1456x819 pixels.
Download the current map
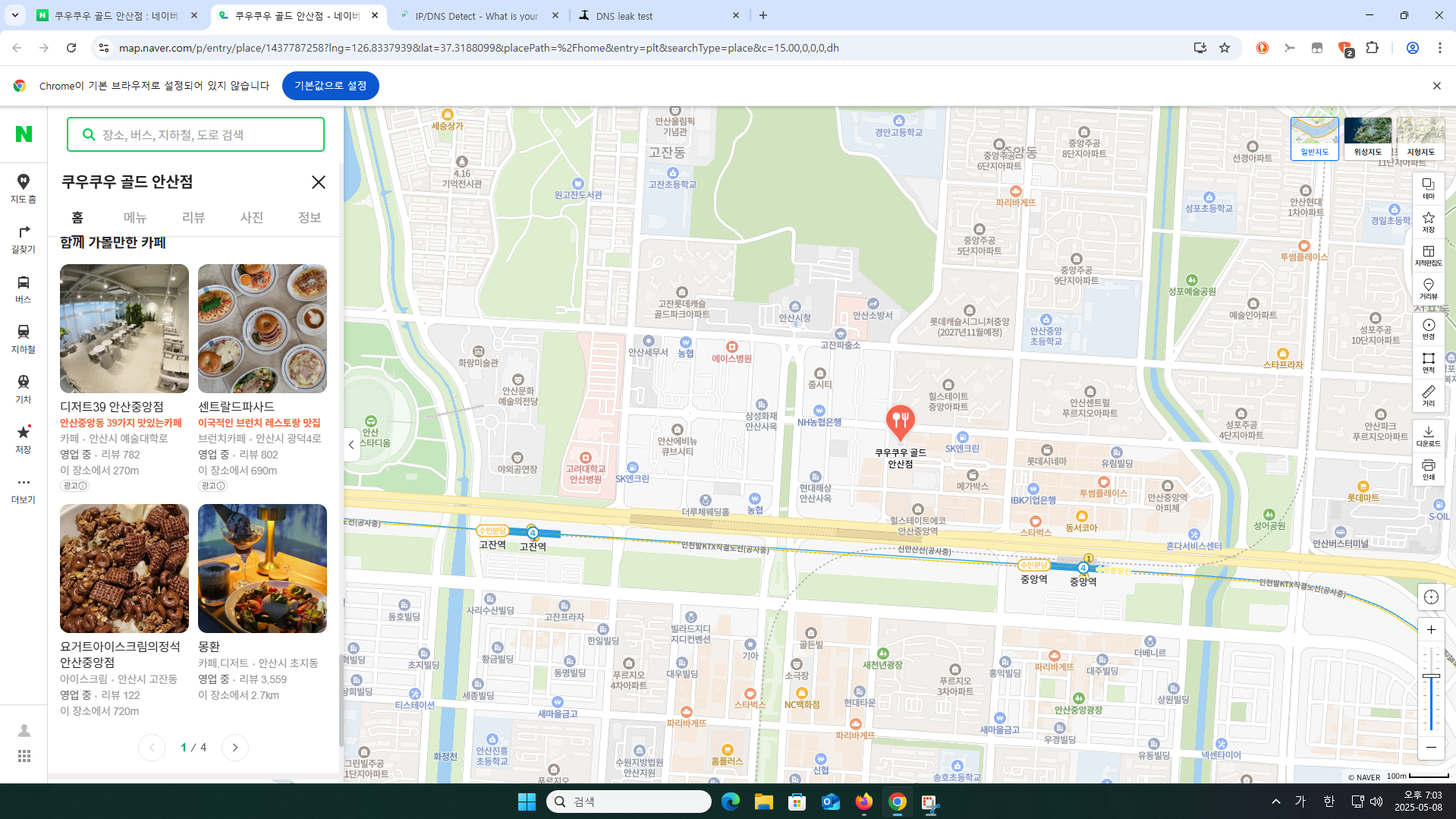pos(1429,433)
